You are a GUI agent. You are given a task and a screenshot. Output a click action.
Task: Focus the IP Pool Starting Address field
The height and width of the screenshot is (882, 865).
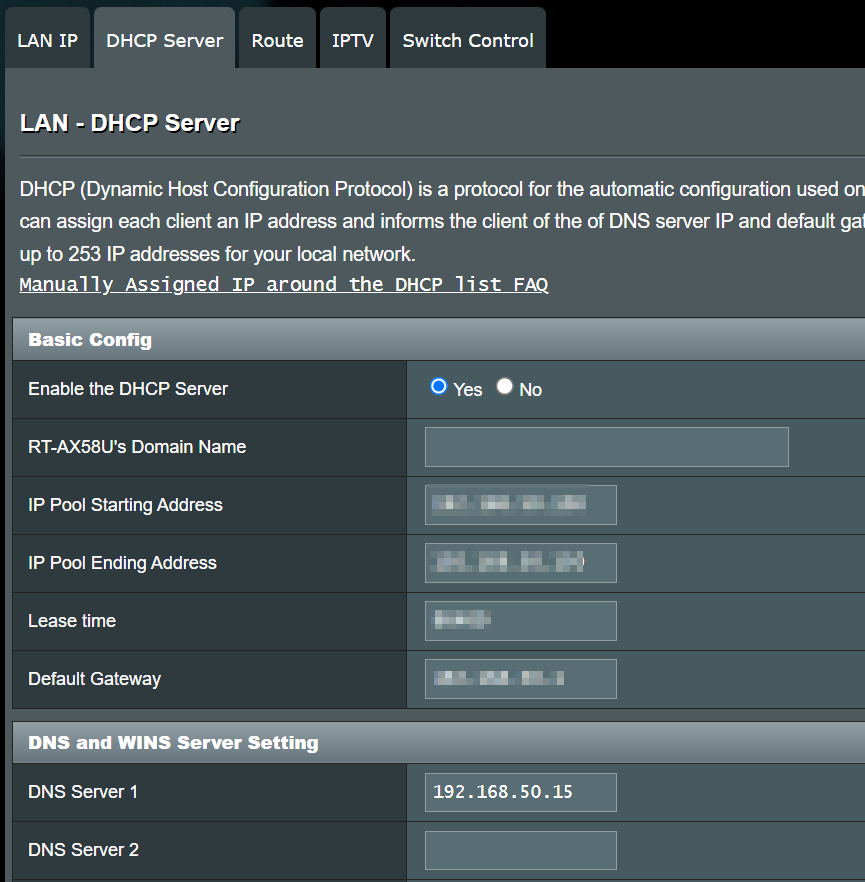(520, 505)
